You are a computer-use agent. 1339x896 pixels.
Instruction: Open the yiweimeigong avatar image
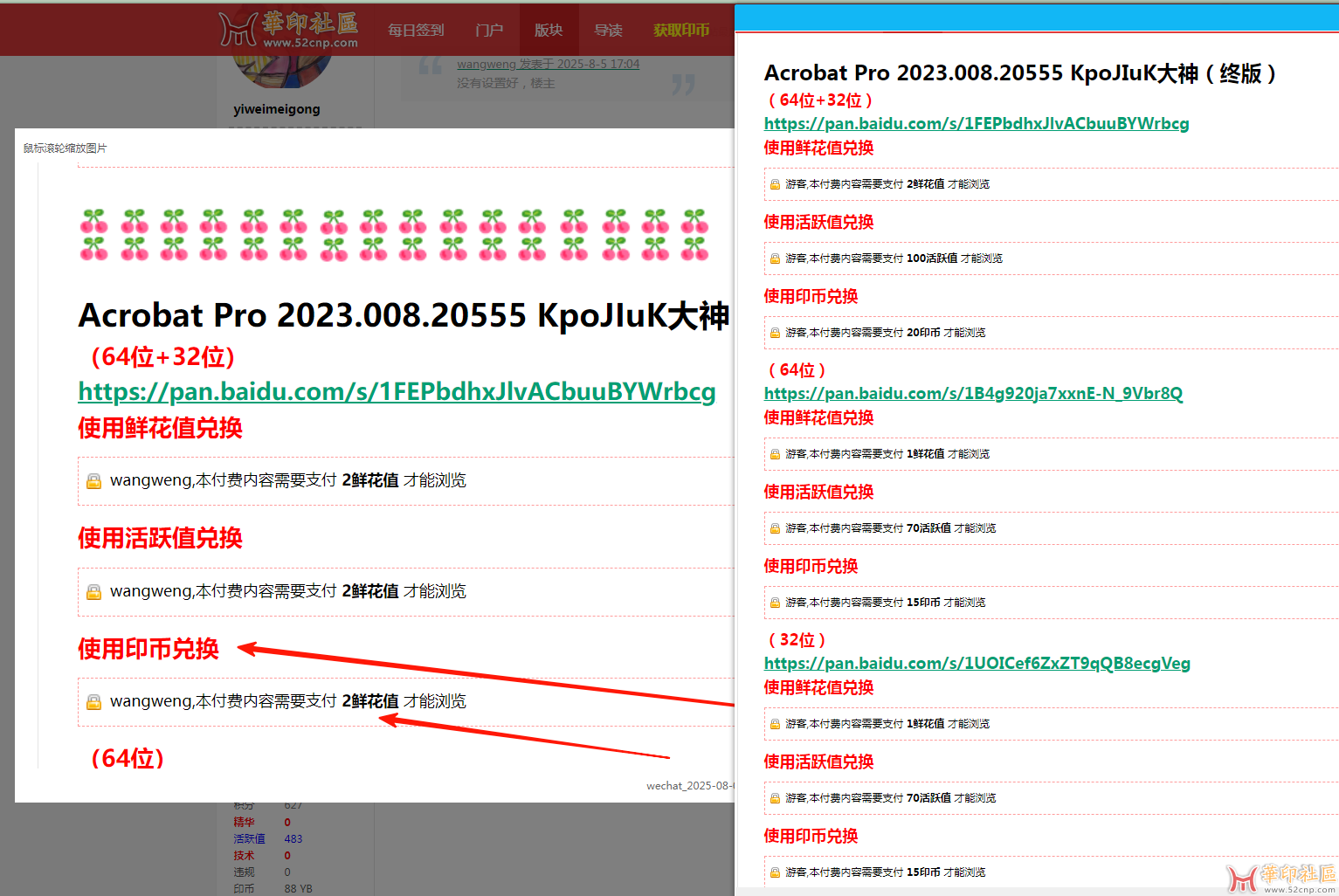[283, 72]
